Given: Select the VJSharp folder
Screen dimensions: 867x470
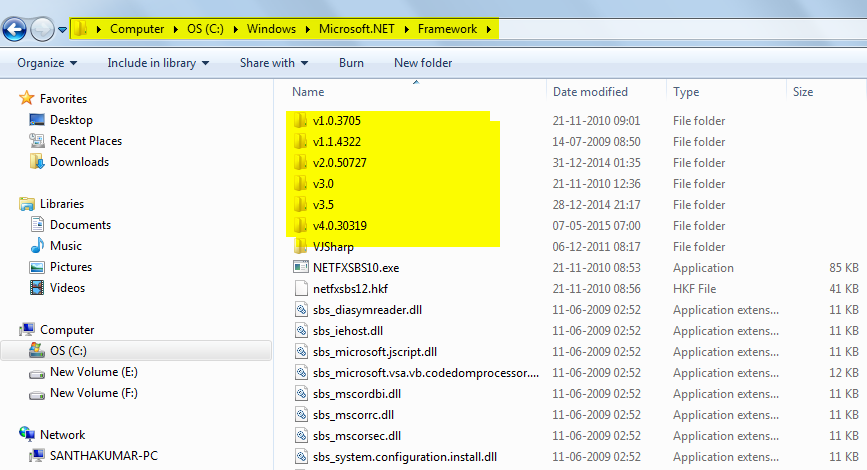Looking at the screenshot, I should [x=333, y=247].
